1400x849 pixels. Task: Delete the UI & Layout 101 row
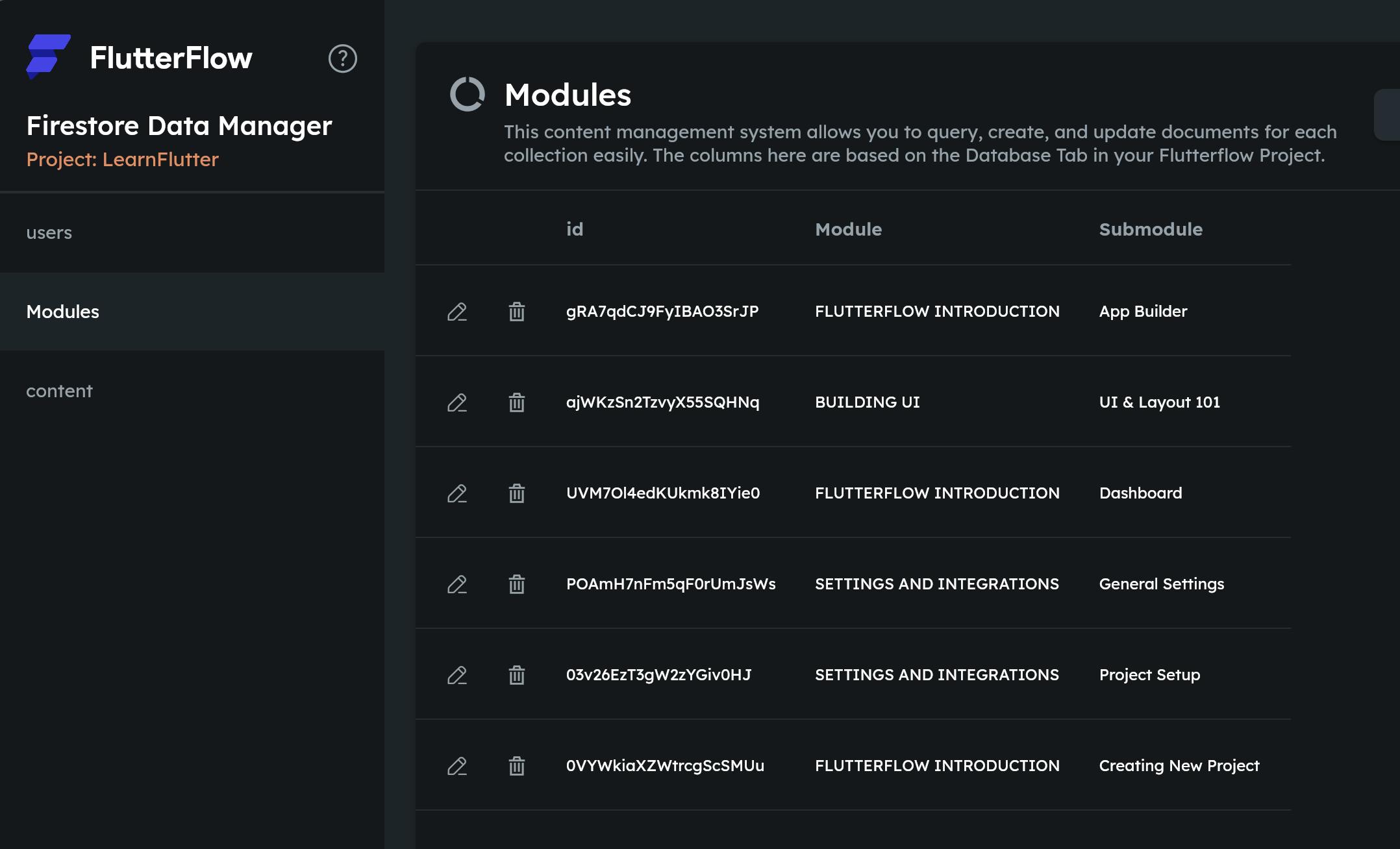tap(516, 402)
